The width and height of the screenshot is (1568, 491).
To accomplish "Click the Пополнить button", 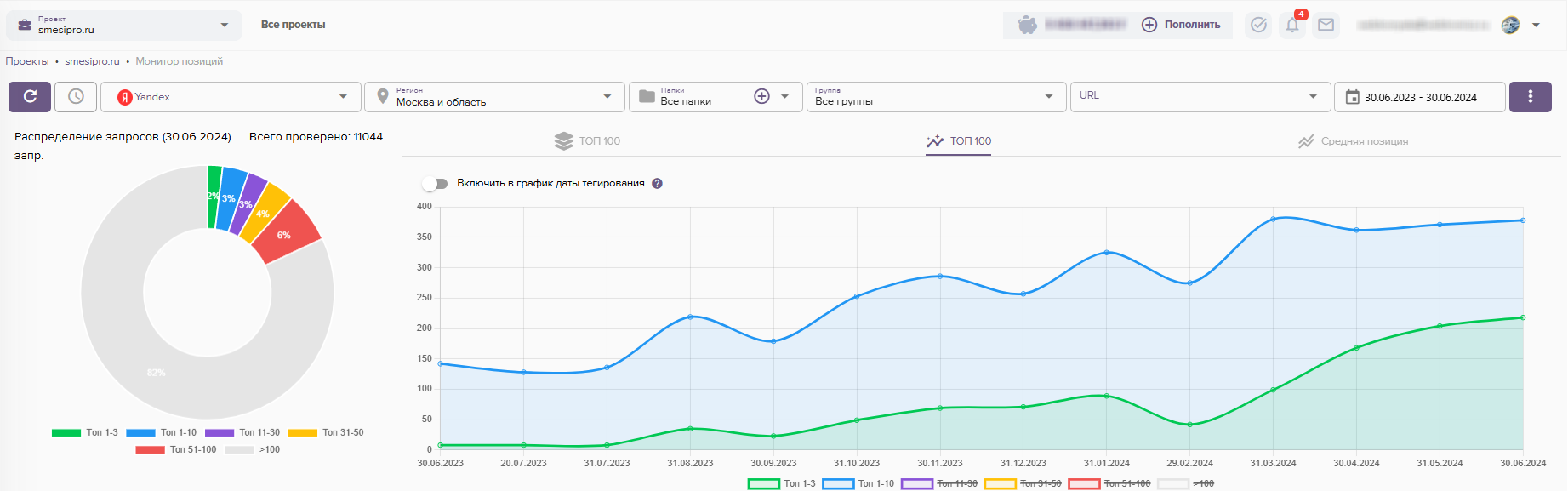I will click(x=1181, y=25).
